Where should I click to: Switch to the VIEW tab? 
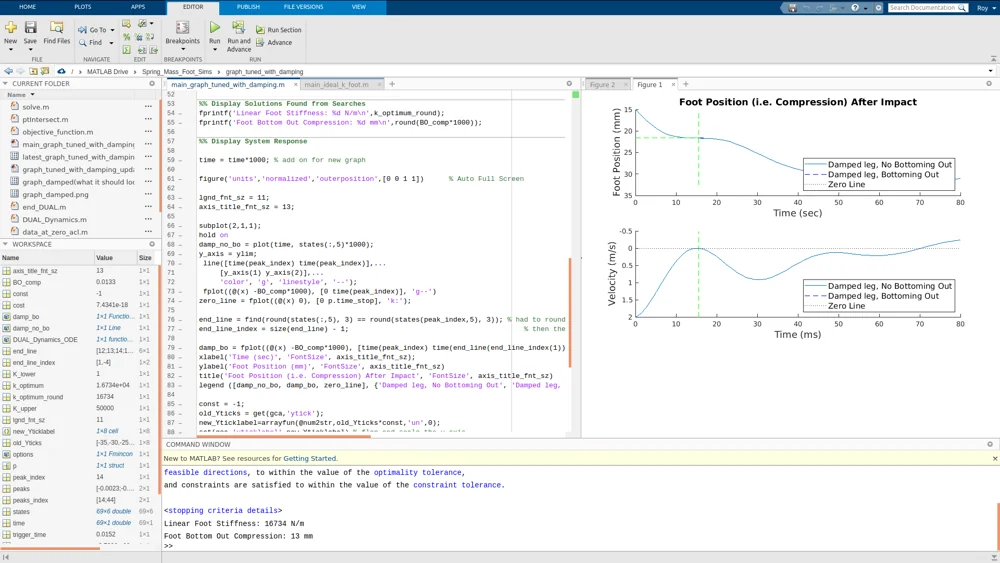click(x=359, y=7)
